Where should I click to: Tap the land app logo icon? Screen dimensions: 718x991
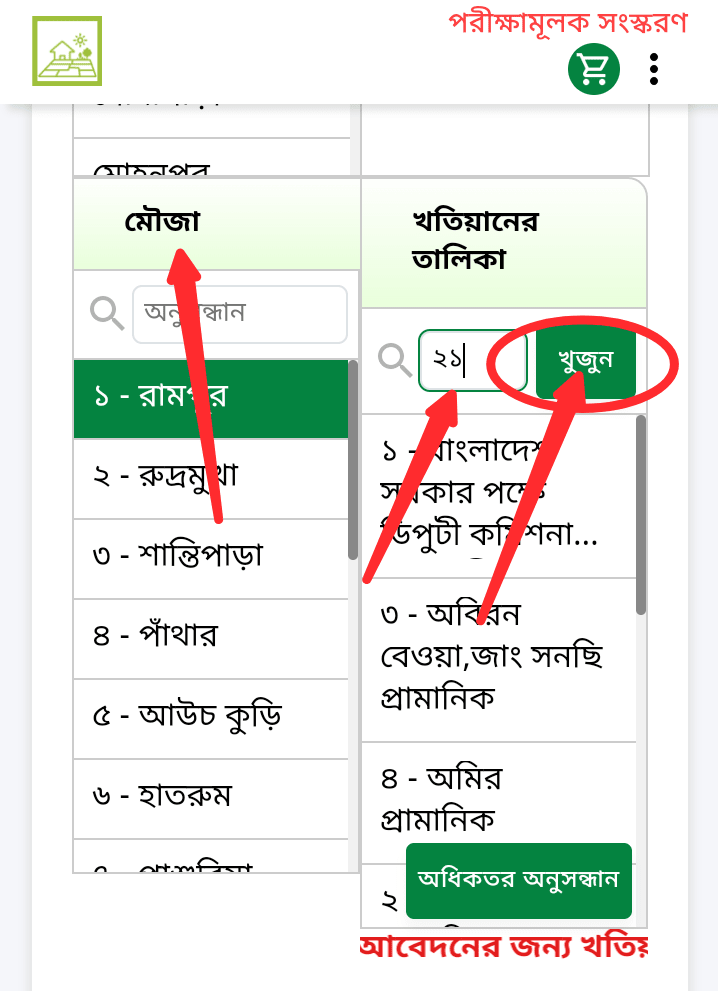[x=67, y=51]
